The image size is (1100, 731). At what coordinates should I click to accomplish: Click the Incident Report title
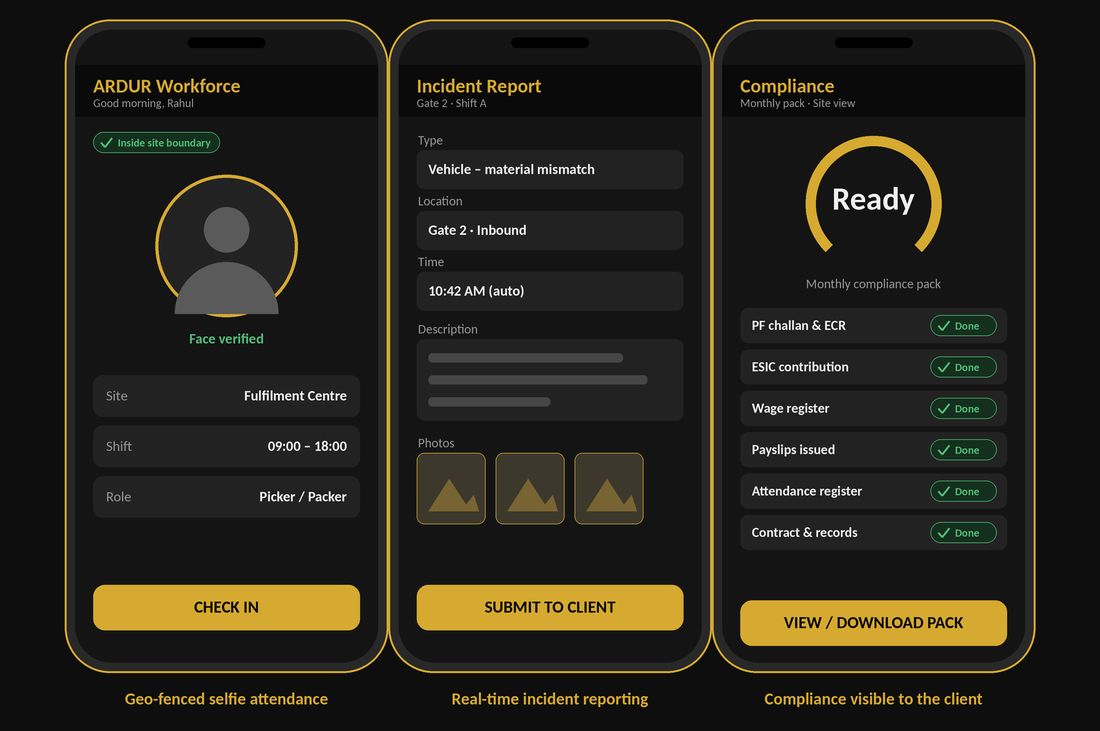click(478, 86)
